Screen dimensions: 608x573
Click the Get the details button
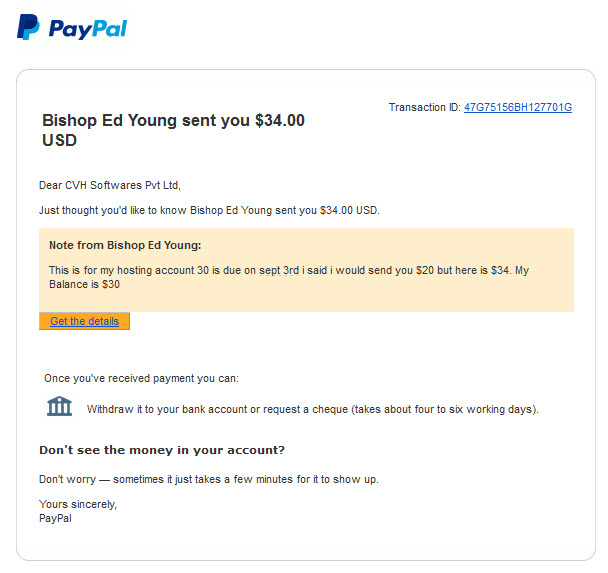click(84, 321)
